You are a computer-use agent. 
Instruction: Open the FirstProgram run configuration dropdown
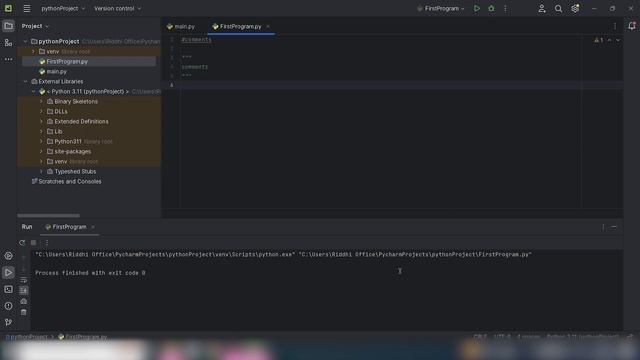[441, 9]
